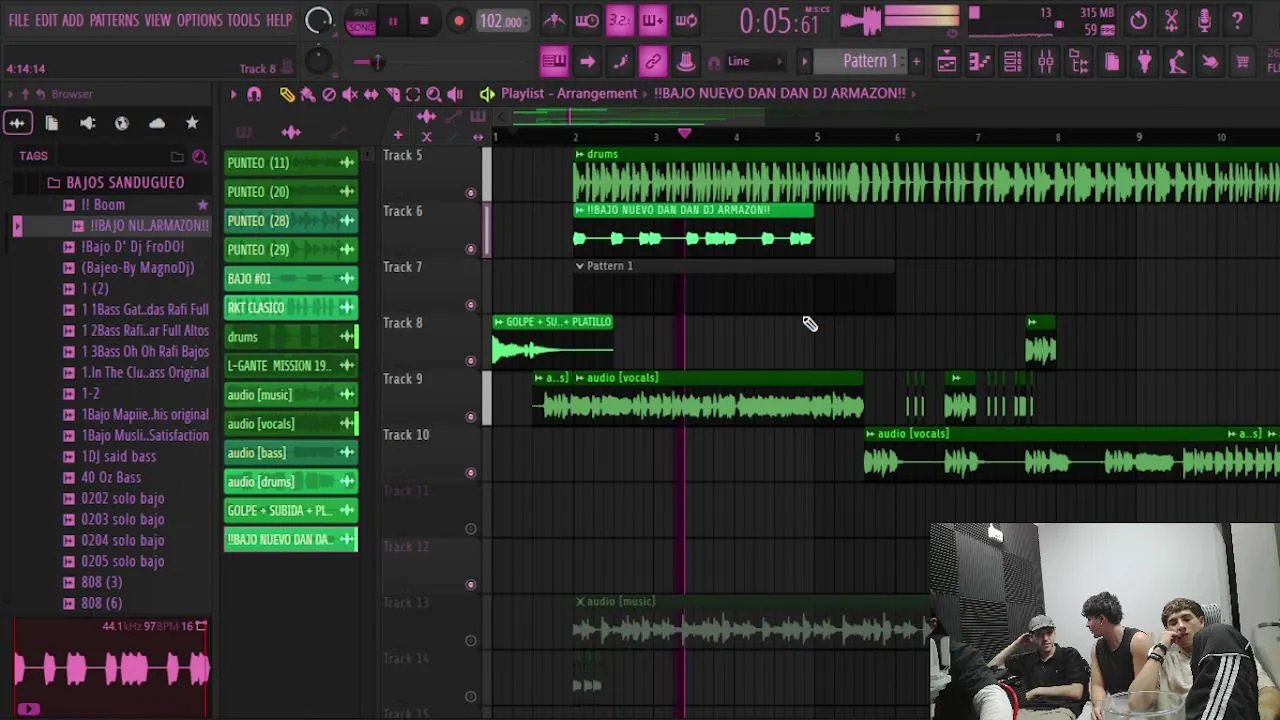
Task: Open the OPTIONS menu
Action: (x=199, y=20)
